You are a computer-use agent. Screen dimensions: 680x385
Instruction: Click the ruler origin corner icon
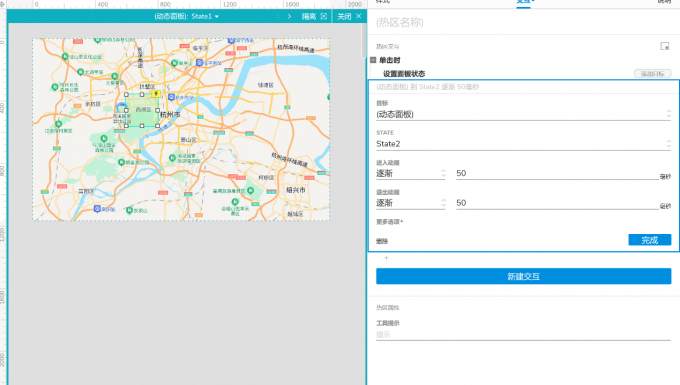click(3, 4)
